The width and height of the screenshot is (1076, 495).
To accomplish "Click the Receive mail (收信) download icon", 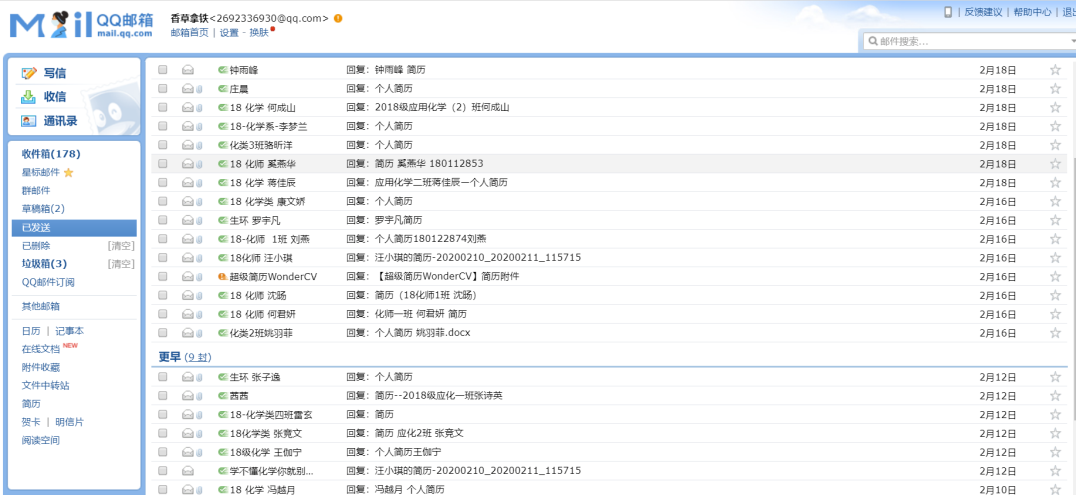I will 29,97.
